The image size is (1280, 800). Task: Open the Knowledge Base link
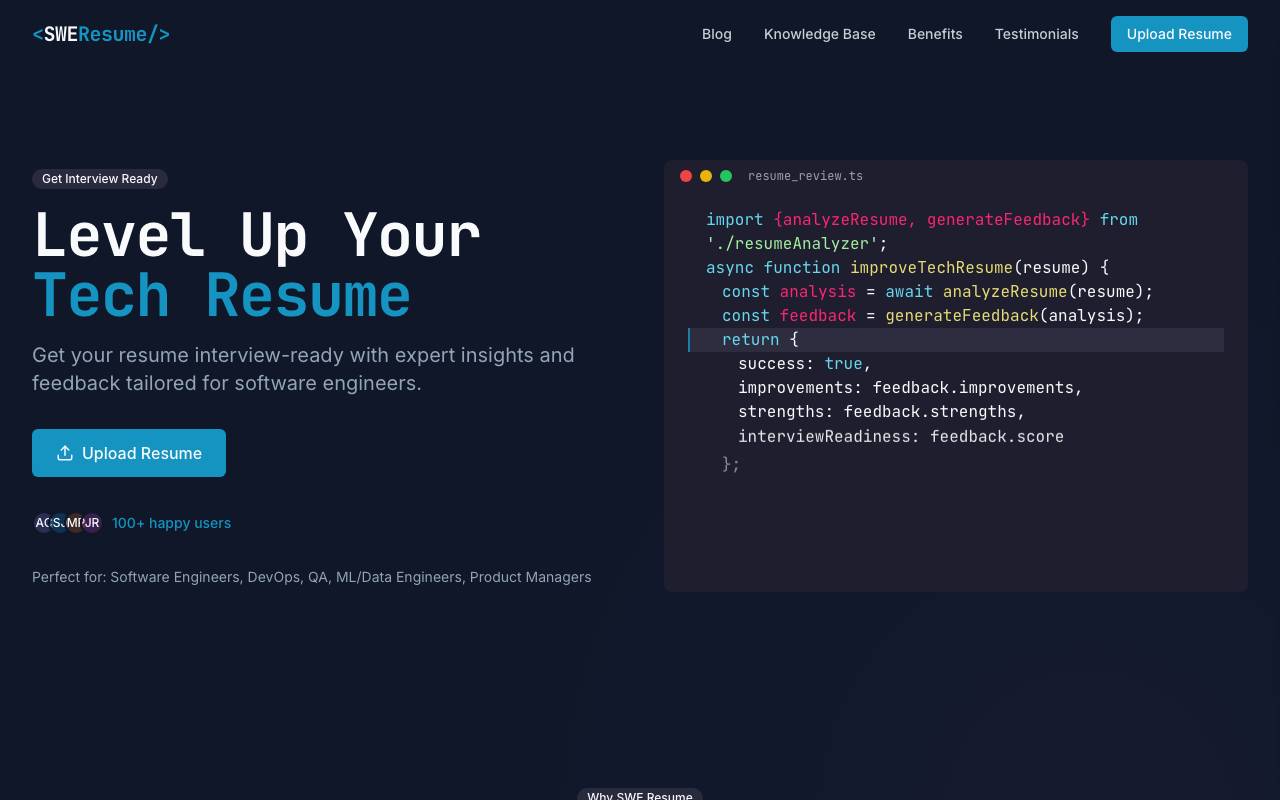click(x=820, y=34)
